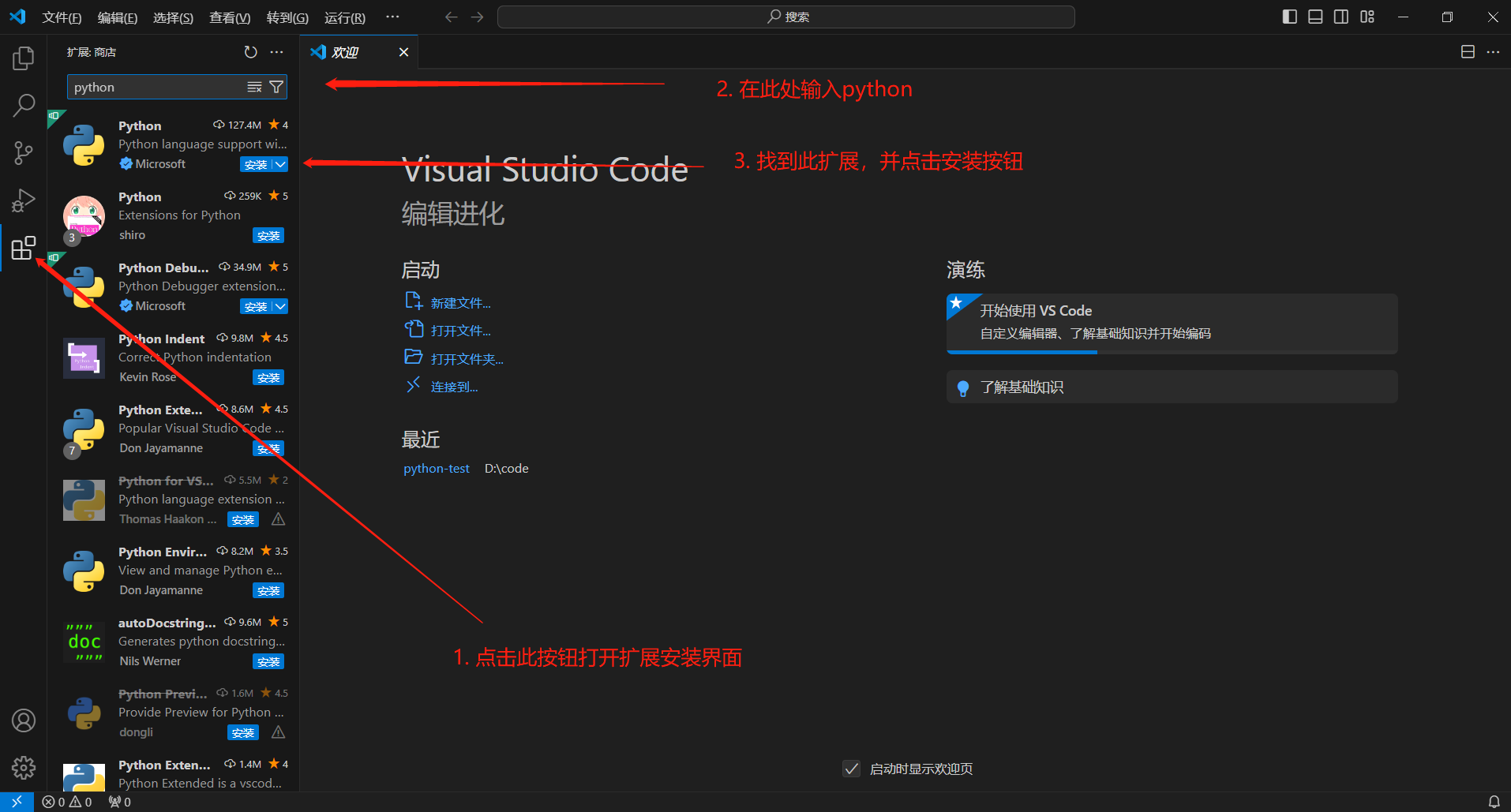The width and height of the screenshot is (1511, 812).
Task: Toggle the primary side bar layout button
Action: (x=1290, y=17)
